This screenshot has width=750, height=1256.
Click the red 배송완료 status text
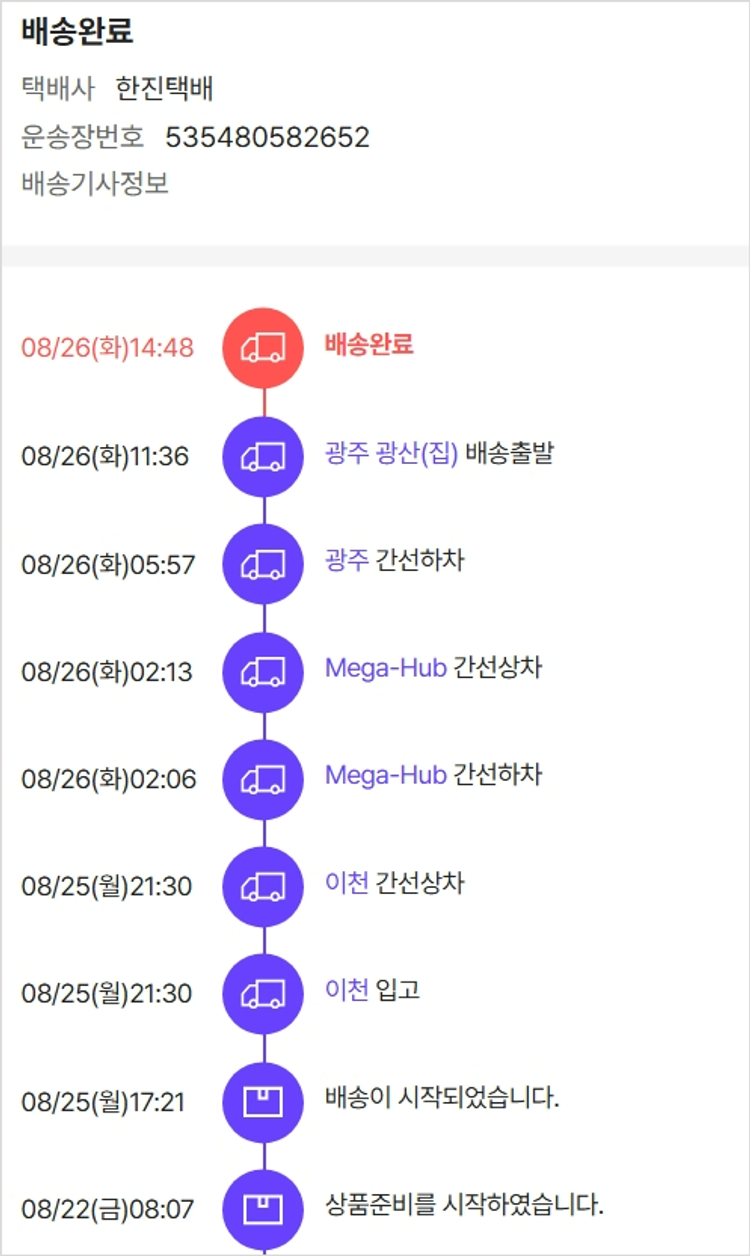pyautogui.click(x=369, y=345)
